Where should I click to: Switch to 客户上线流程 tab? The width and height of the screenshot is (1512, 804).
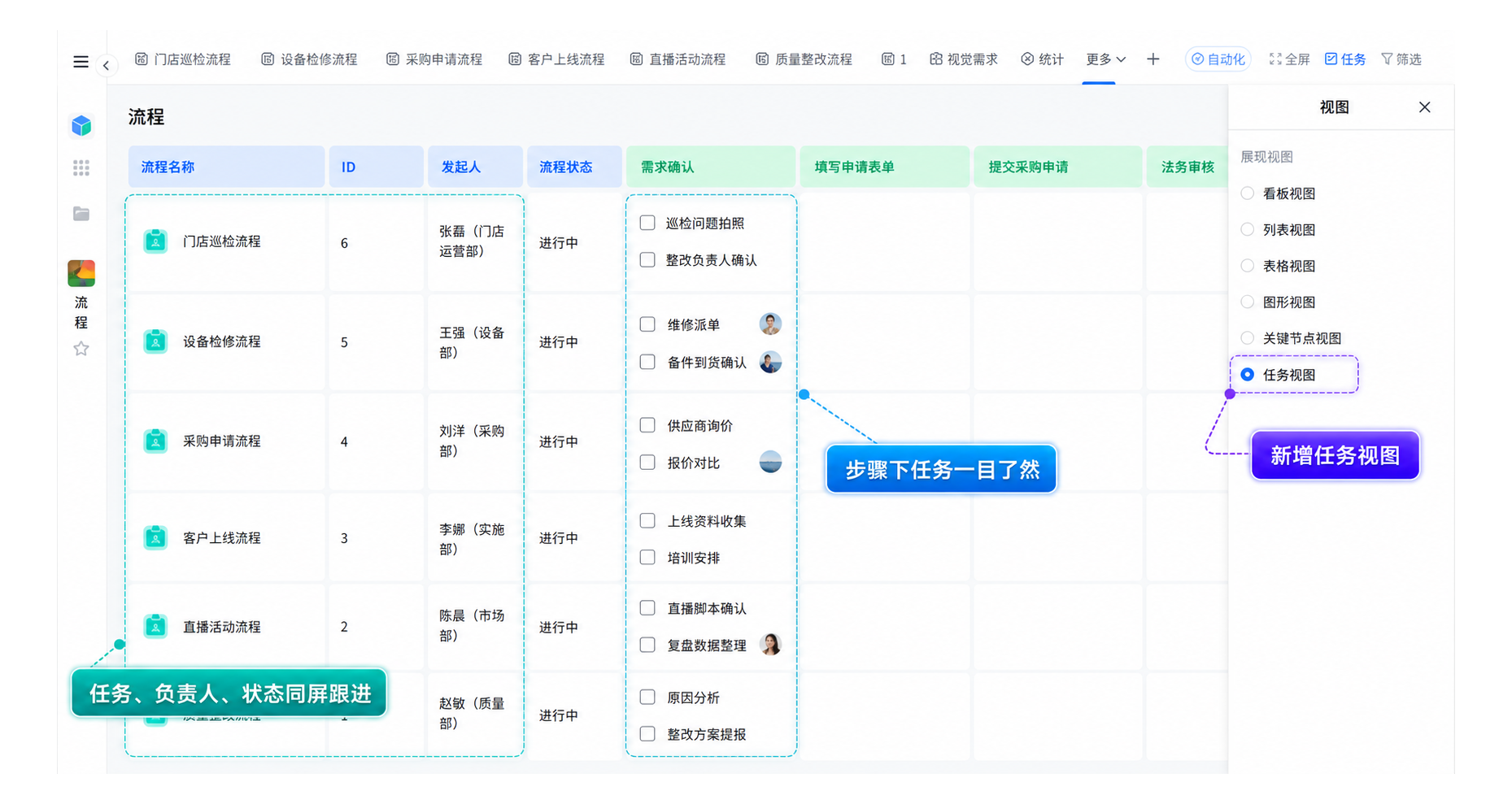[x=556, y=59]
